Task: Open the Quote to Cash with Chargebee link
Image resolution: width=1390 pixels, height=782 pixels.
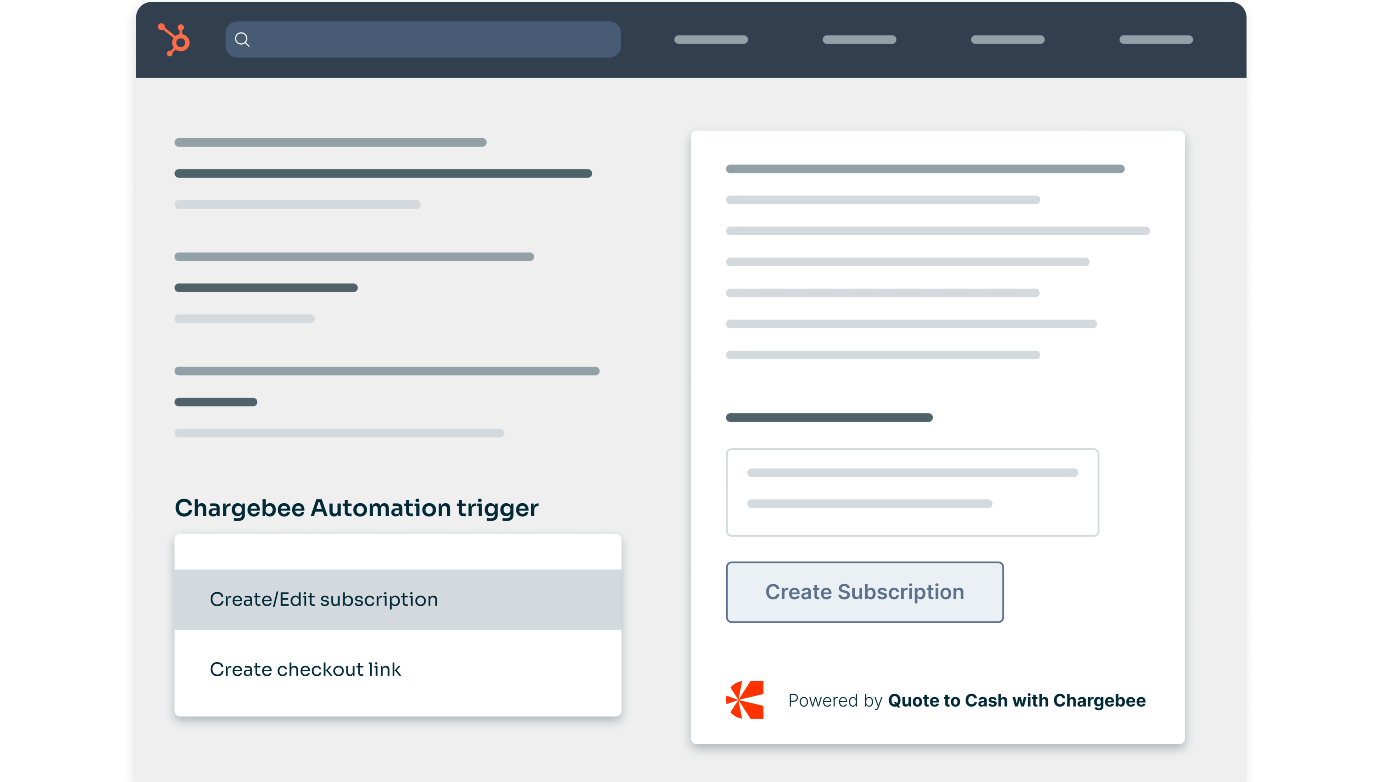Action: pos(1017,701)
